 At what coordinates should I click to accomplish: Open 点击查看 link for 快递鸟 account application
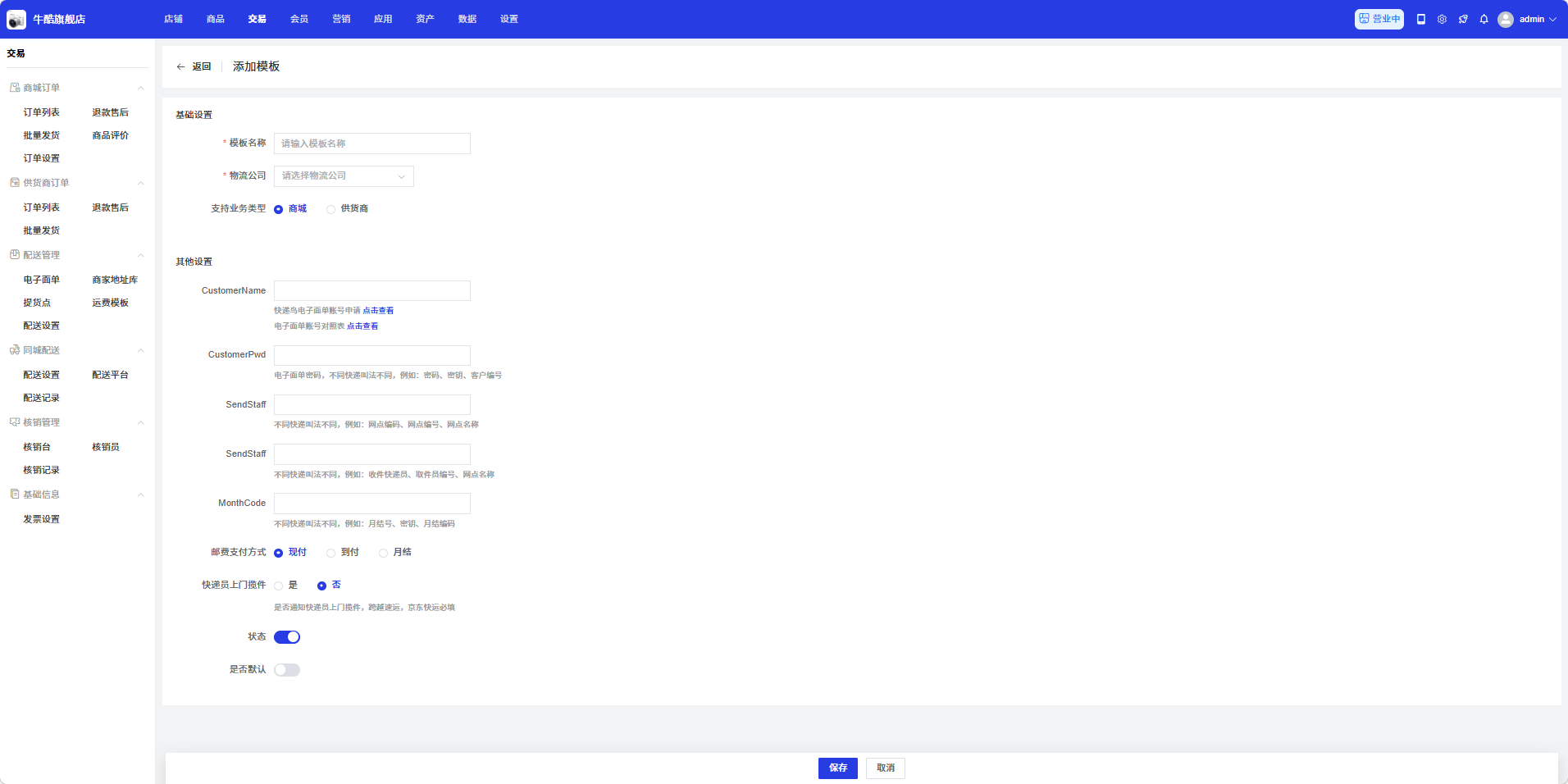click(378, 311)
